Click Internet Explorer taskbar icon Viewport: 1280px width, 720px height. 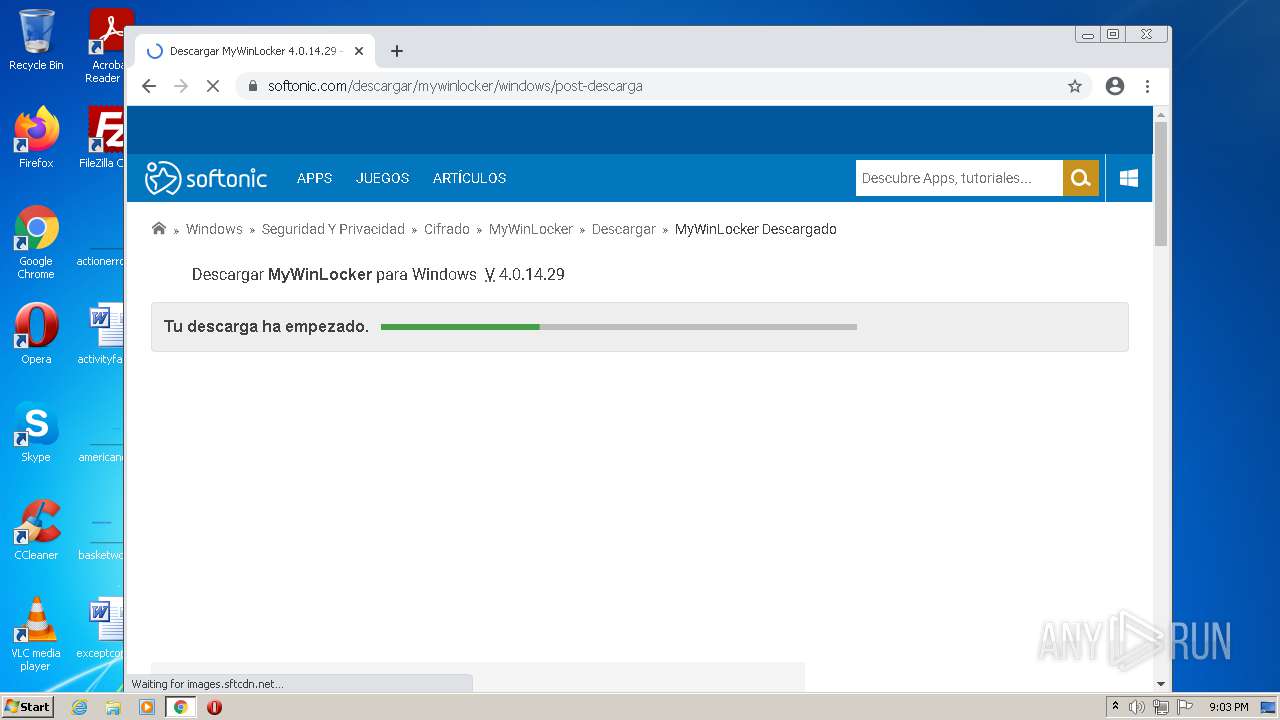pyautogui.click(x=80, y=707)
